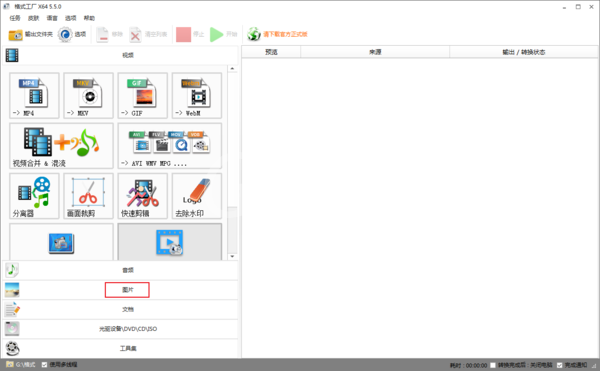This screenshot has height=371, width=600.
Task: Click the G:\ output path text in the status bar
Action: [x=25, y=365]
